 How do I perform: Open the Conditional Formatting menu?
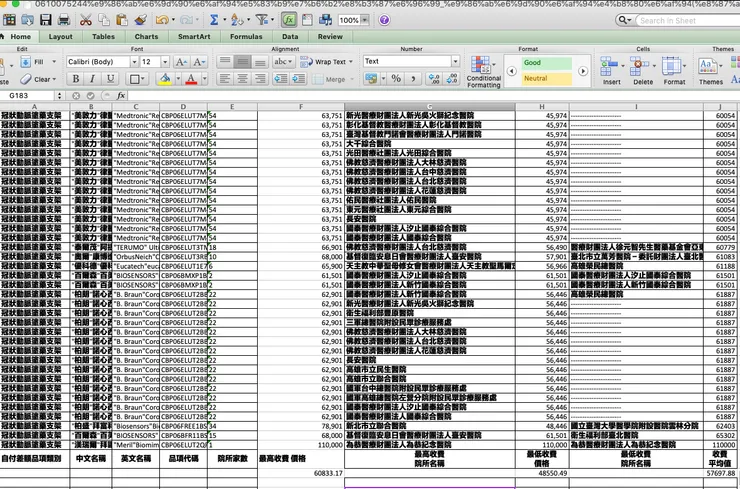coord(483,71)
